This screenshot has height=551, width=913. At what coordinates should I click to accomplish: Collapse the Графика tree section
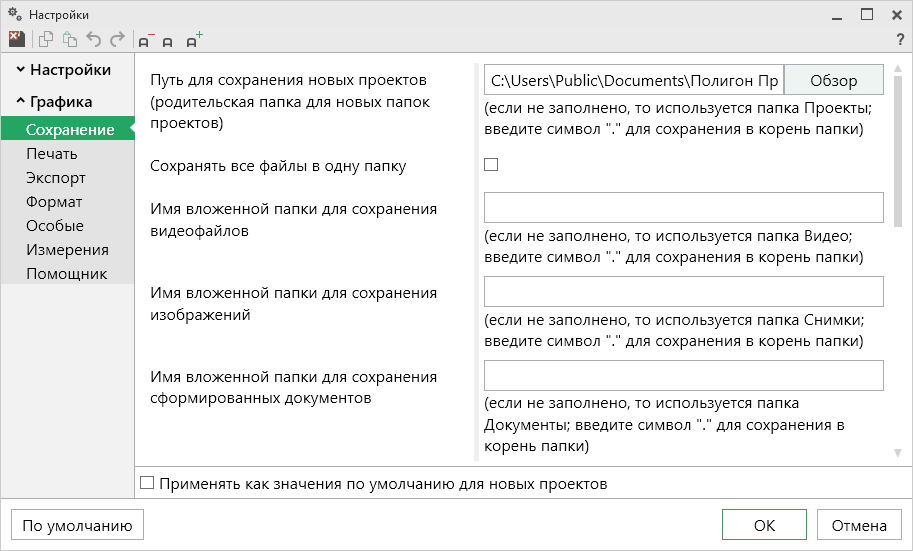(x=20, y=102)
